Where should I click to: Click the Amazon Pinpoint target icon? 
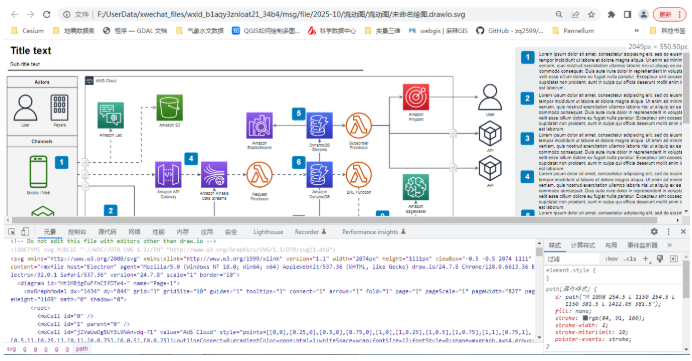point(416,97)
